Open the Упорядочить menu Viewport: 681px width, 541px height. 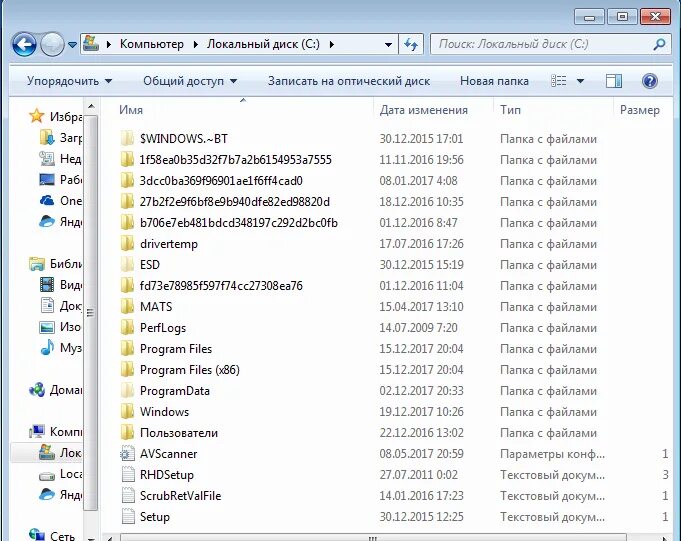pyautogui.click(x=69, y=81)
